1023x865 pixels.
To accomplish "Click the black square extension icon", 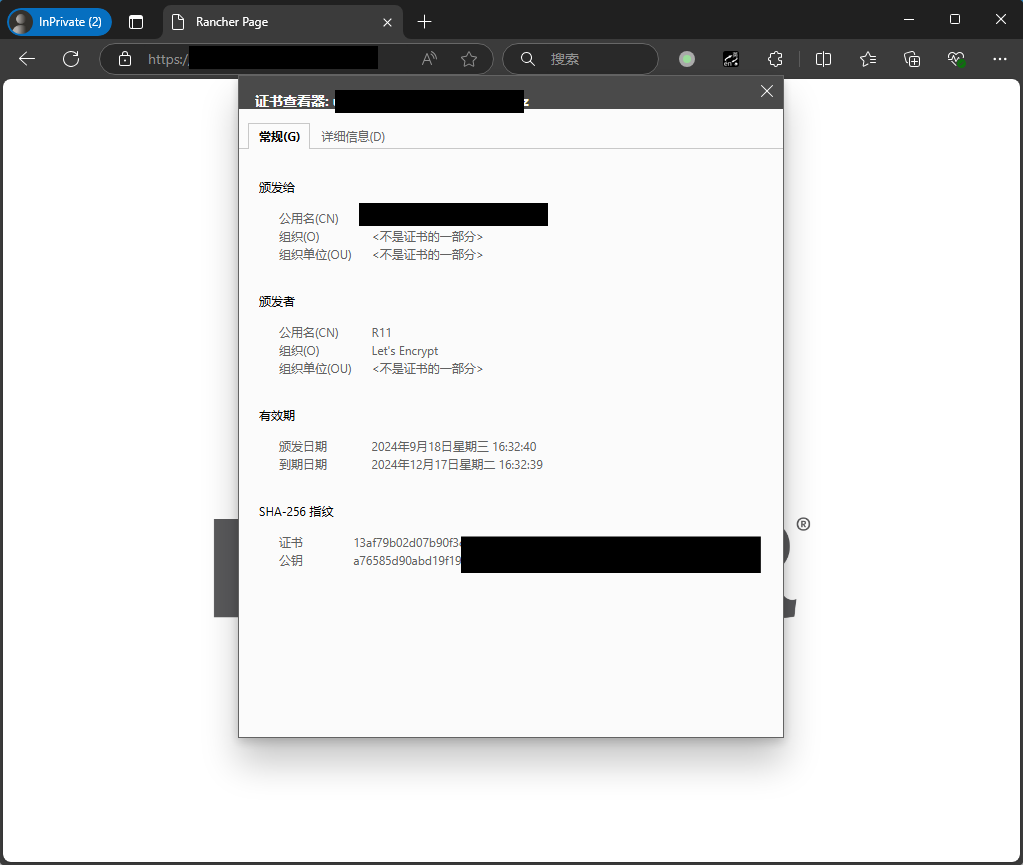I will [731, 59].
